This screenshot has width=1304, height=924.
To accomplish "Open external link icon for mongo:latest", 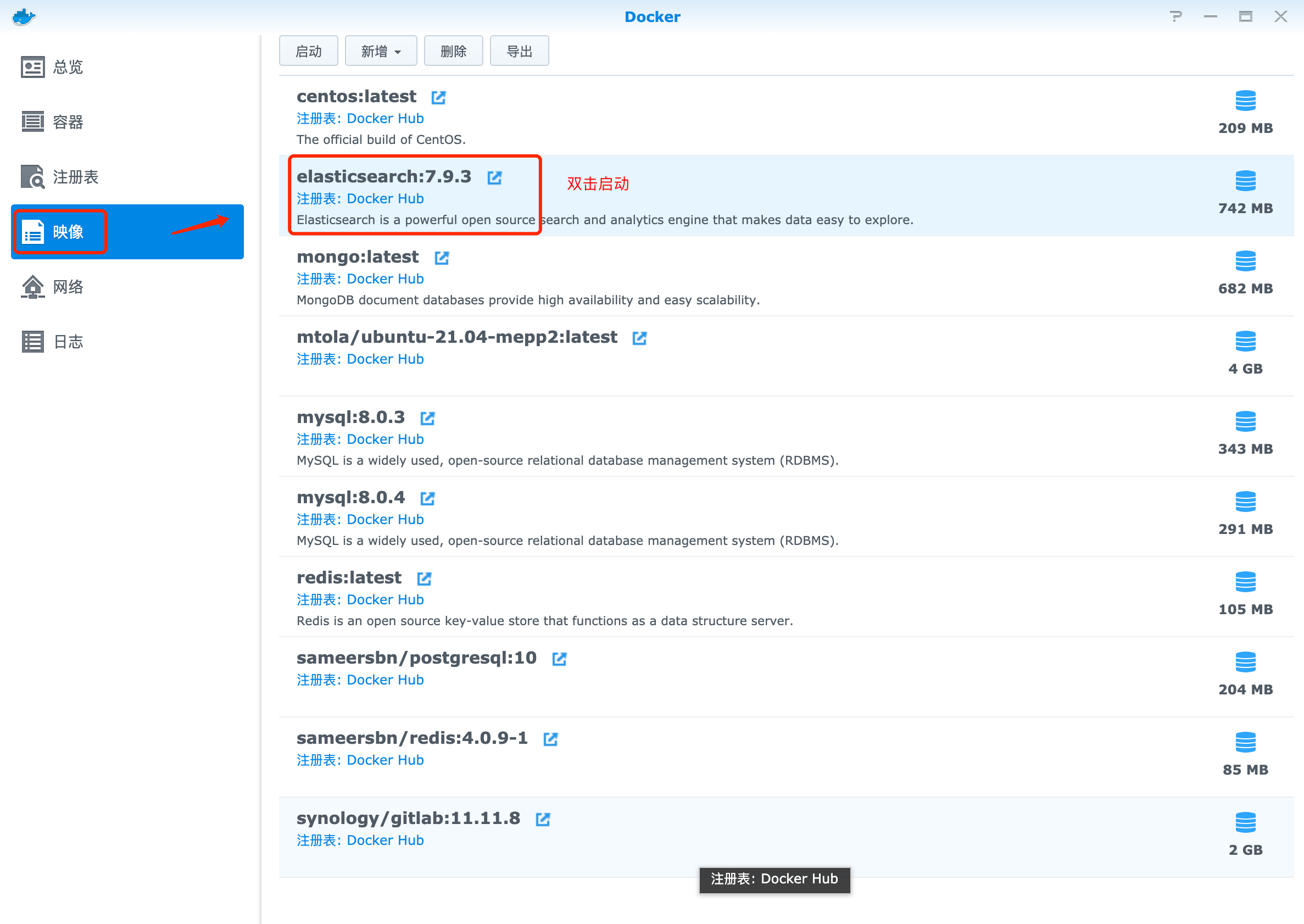I will tap(442, 258).
